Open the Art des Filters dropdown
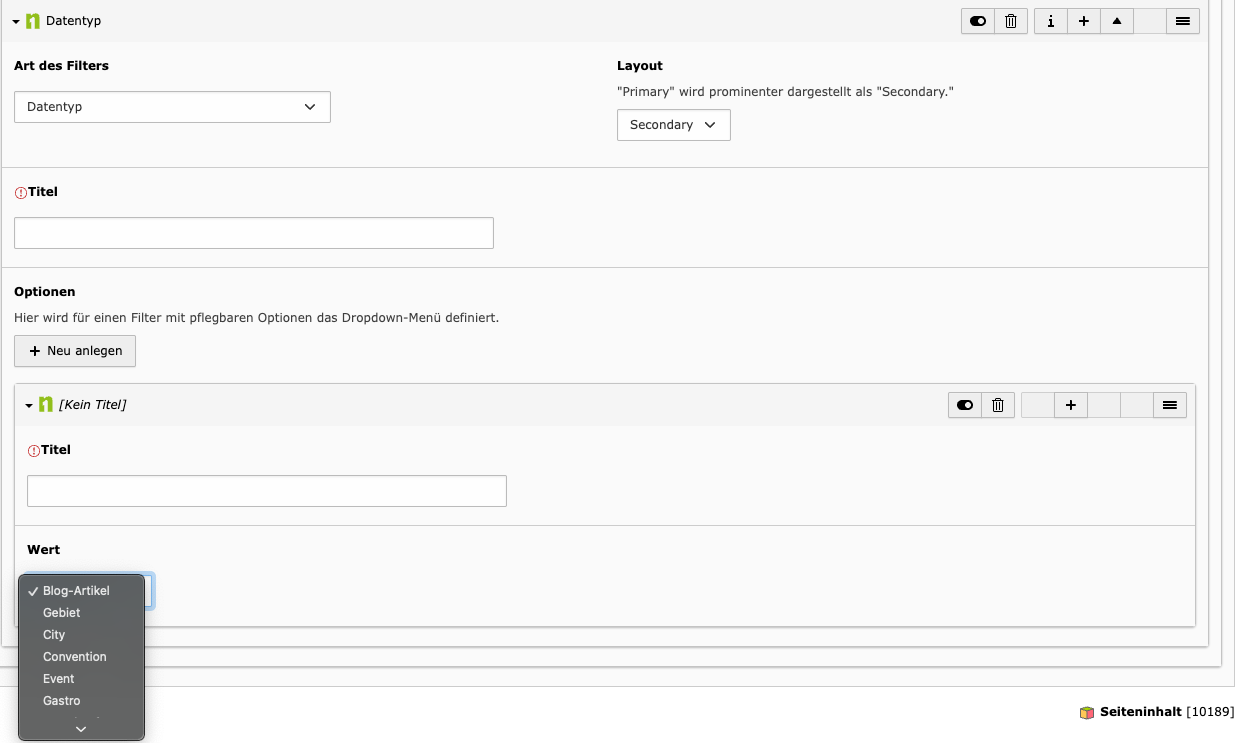Screen dimensions: 1251x743 coord(172,107)
